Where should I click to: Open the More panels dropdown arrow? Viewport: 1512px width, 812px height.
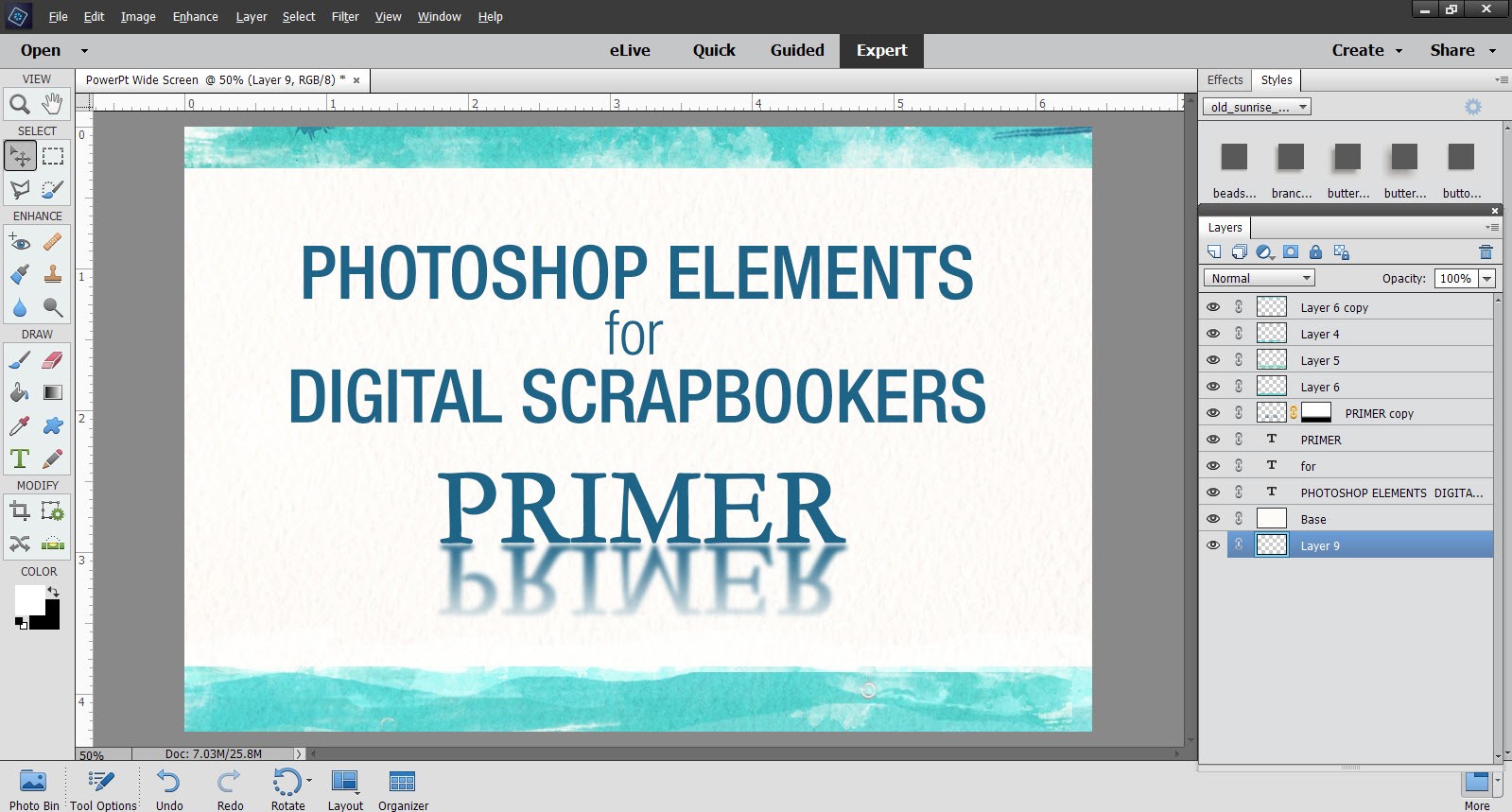pos(1497,783)
